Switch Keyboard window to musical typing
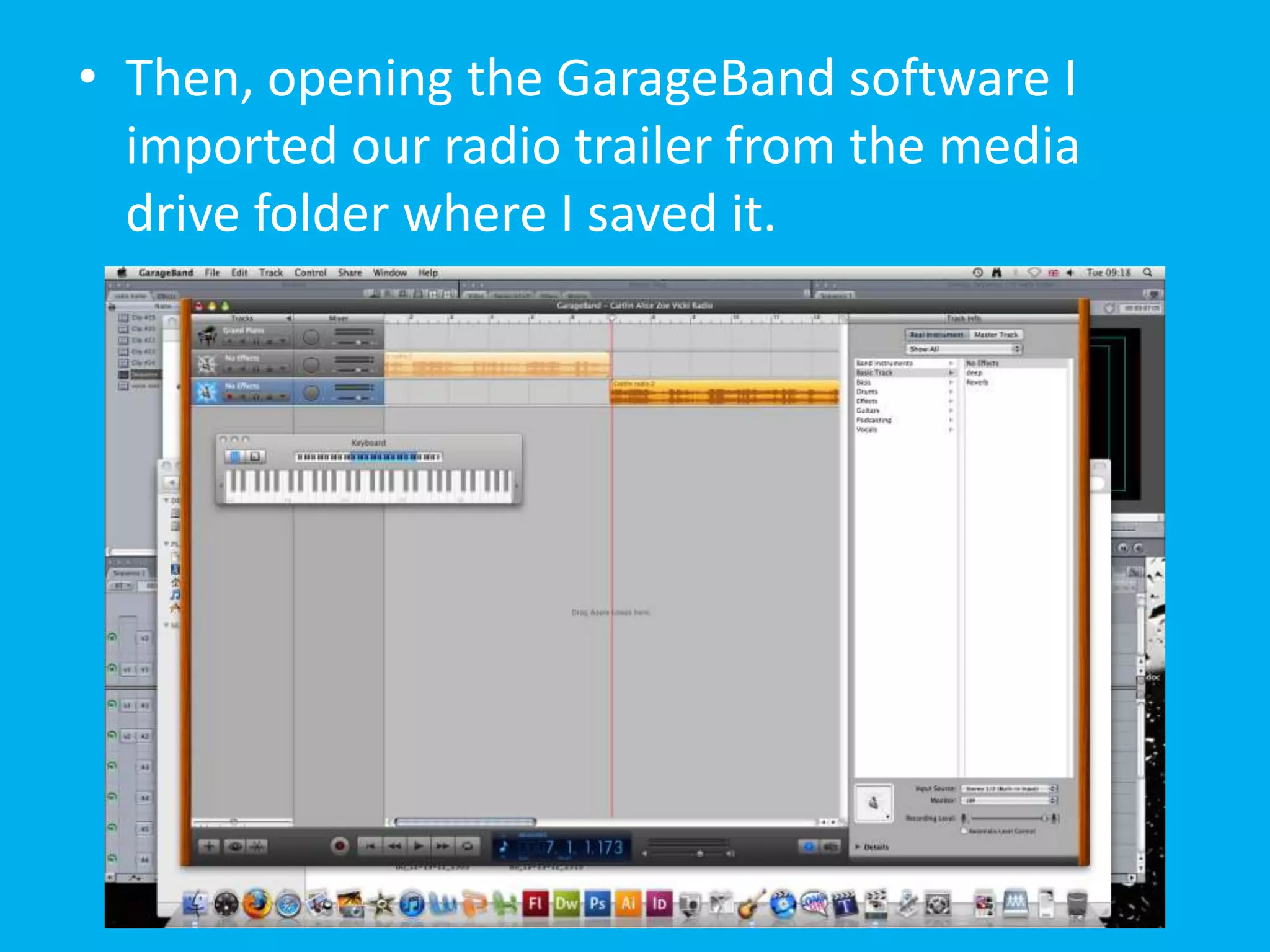 click(x=255, y=457)
